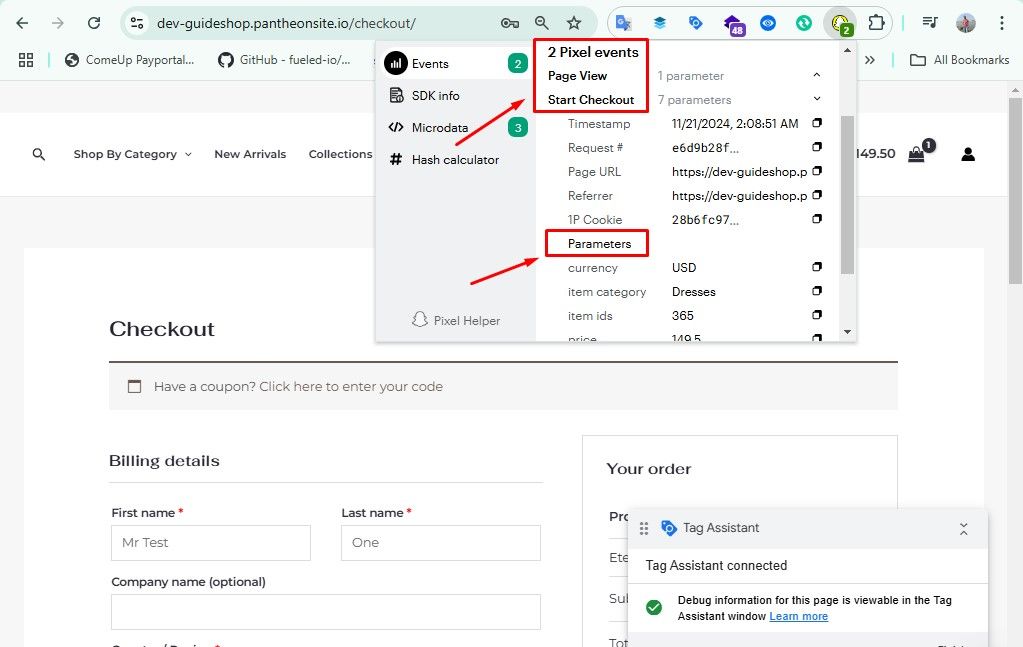This screenshot has height=647, width=1023.
Task: Copy the currency USD value
Action: tap(817, 268)
